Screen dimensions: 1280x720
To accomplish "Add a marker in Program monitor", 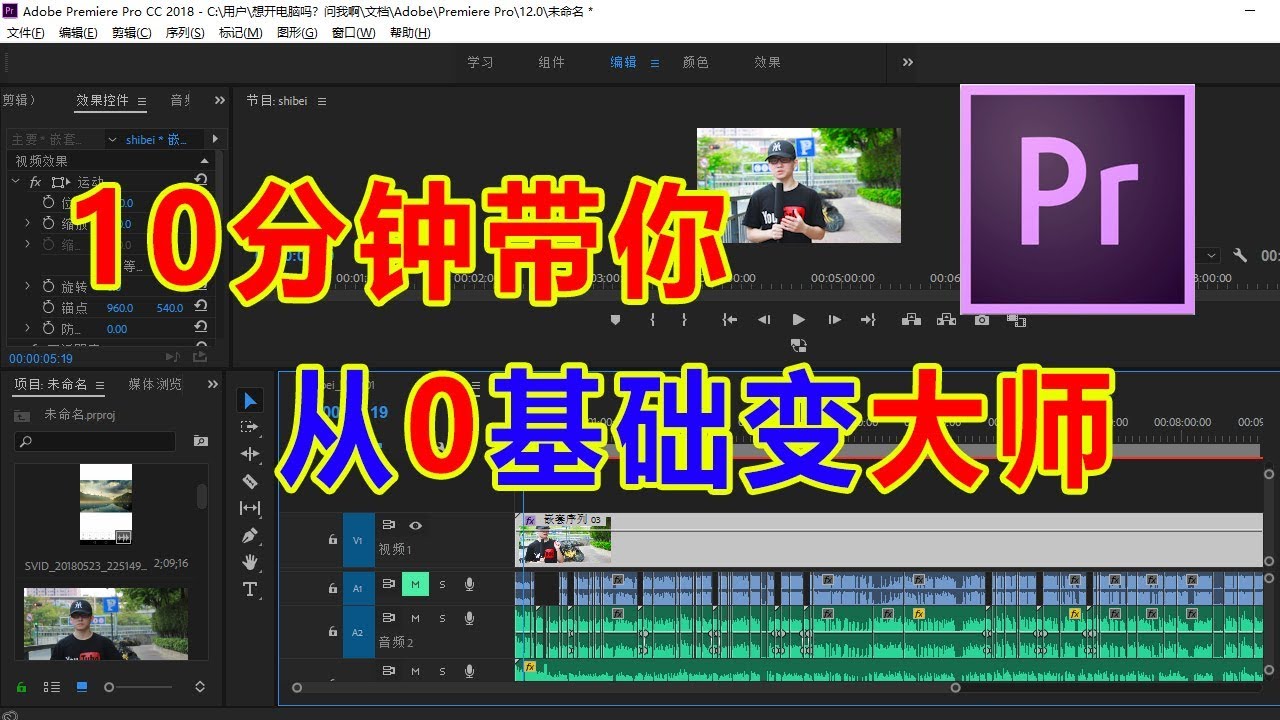I will [x=615, y=320].
